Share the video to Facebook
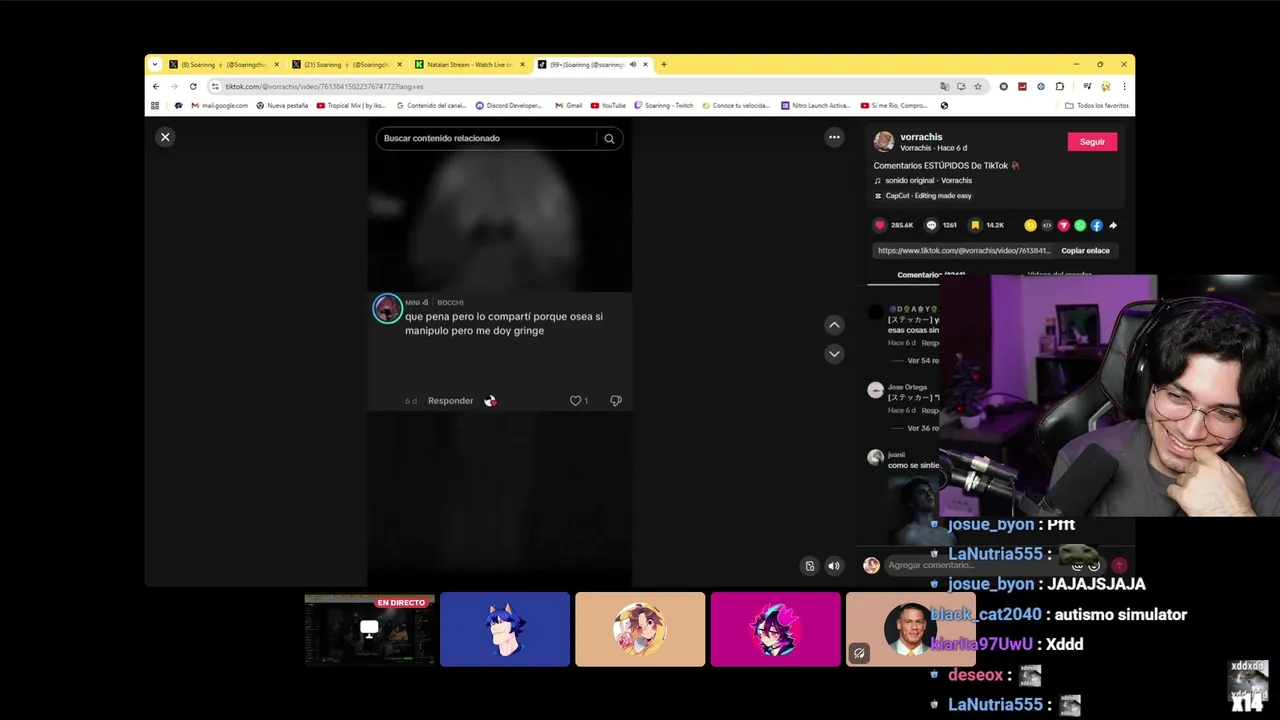The height and width of the screenshot is (720, 1280). pos(1097,225)
